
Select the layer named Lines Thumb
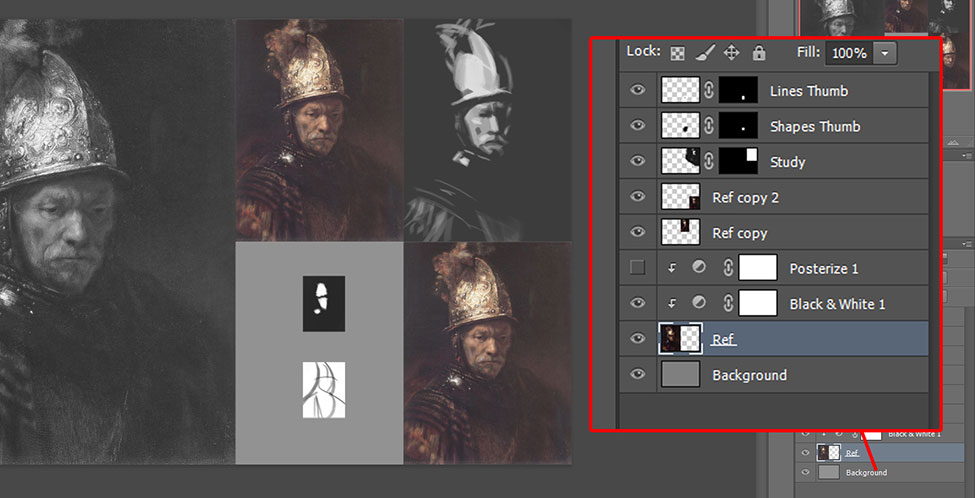808,91
